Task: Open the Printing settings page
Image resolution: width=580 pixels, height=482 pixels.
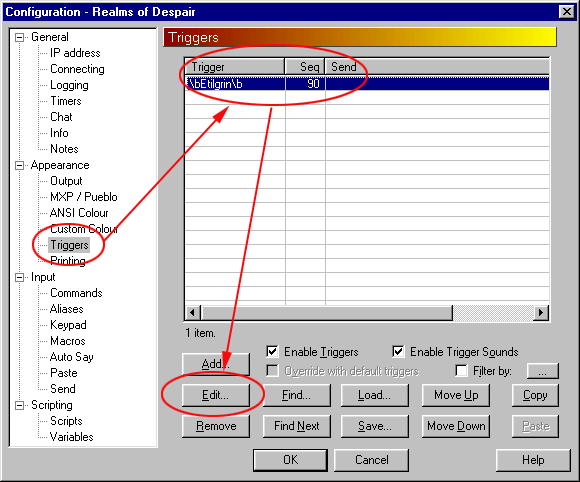Action: pos(68,261)
